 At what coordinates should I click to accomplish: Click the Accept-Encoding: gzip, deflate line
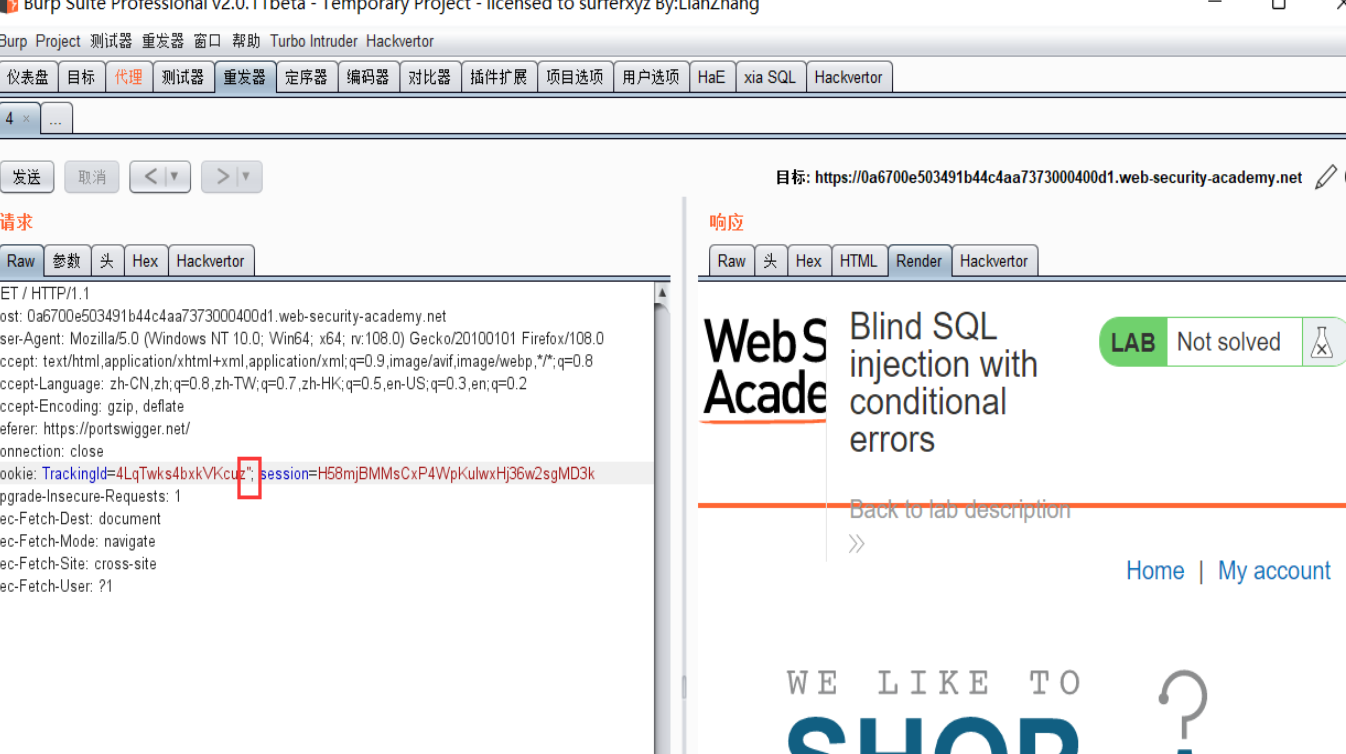coord(92,406)
